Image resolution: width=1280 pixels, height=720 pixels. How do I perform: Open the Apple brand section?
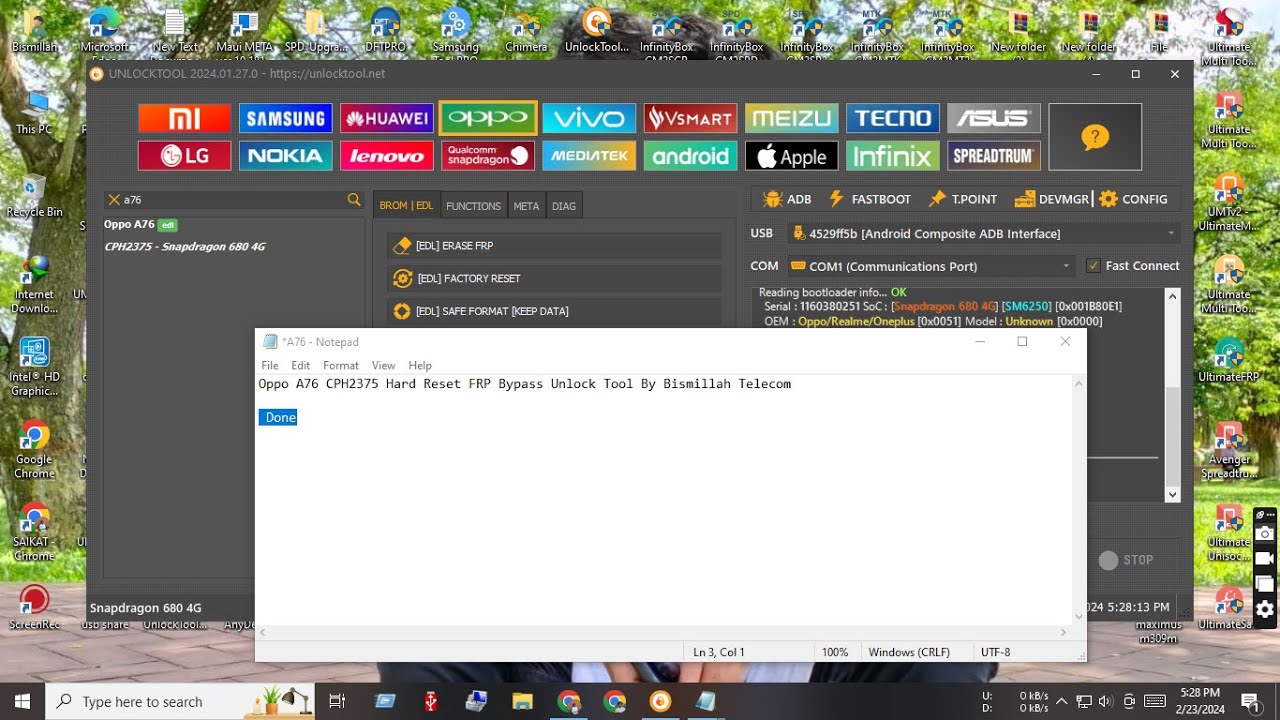coord(791,156)
